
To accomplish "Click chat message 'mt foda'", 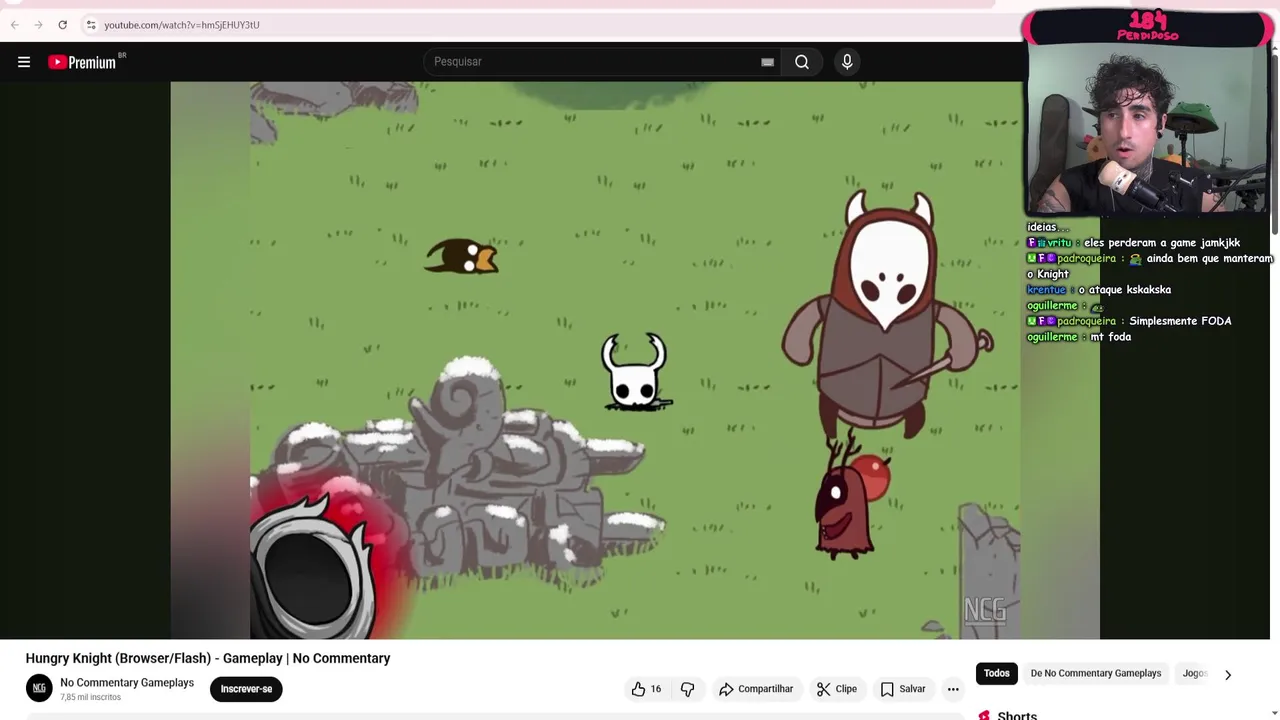I will click(1111, 337).
